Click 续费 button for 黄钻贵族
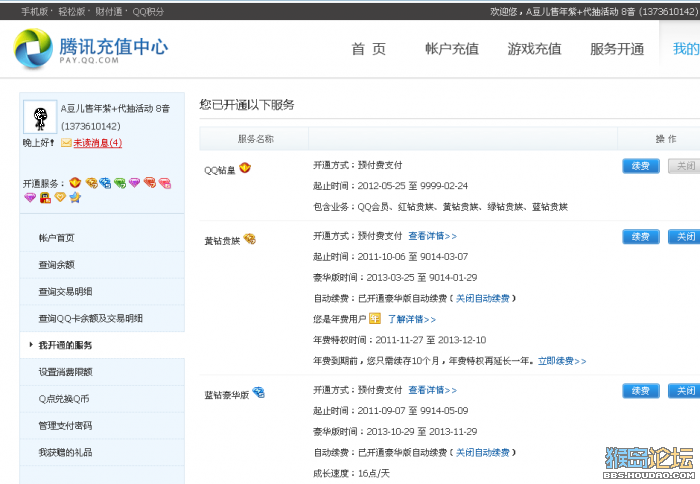Screen dimensions: 700x484 coord(641,237)
